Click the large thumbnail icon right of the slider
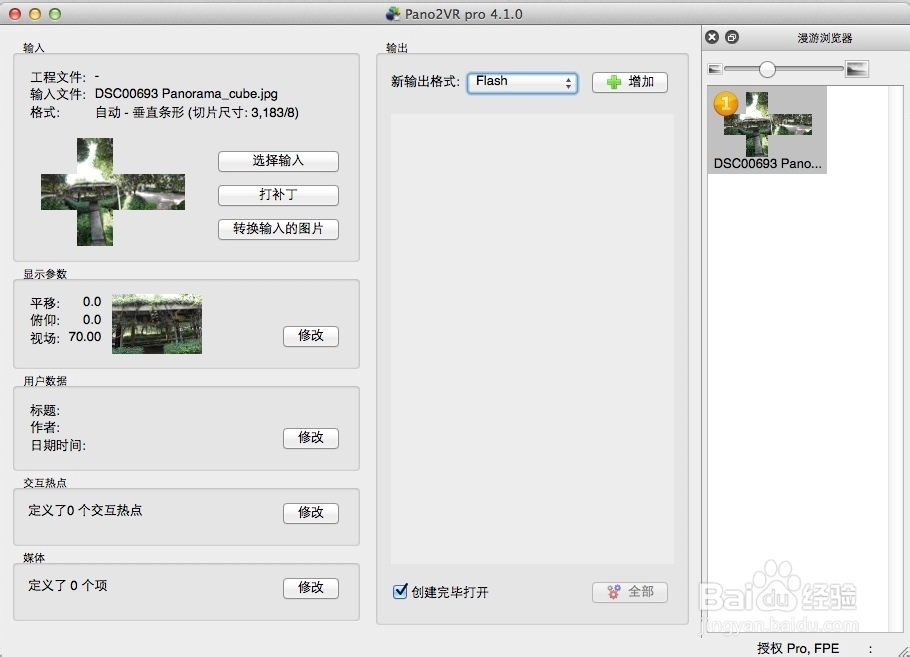The width and height of the screenshot is (910, 657). [x=855, y=69]
